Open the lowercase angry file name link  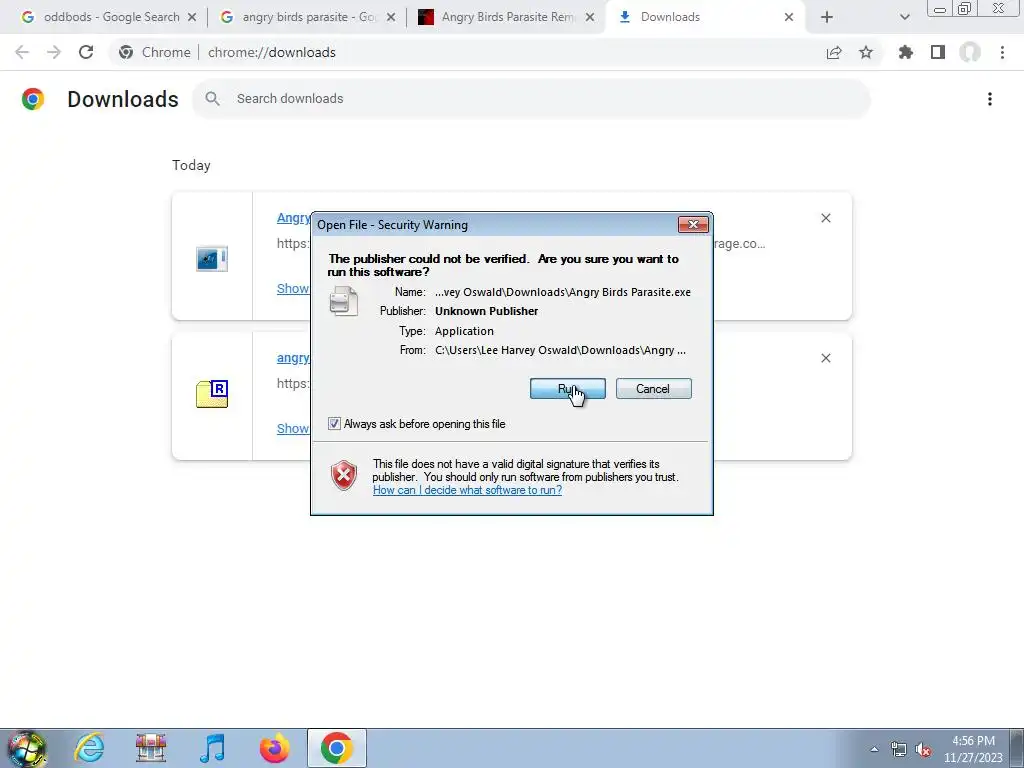point(293,358)
